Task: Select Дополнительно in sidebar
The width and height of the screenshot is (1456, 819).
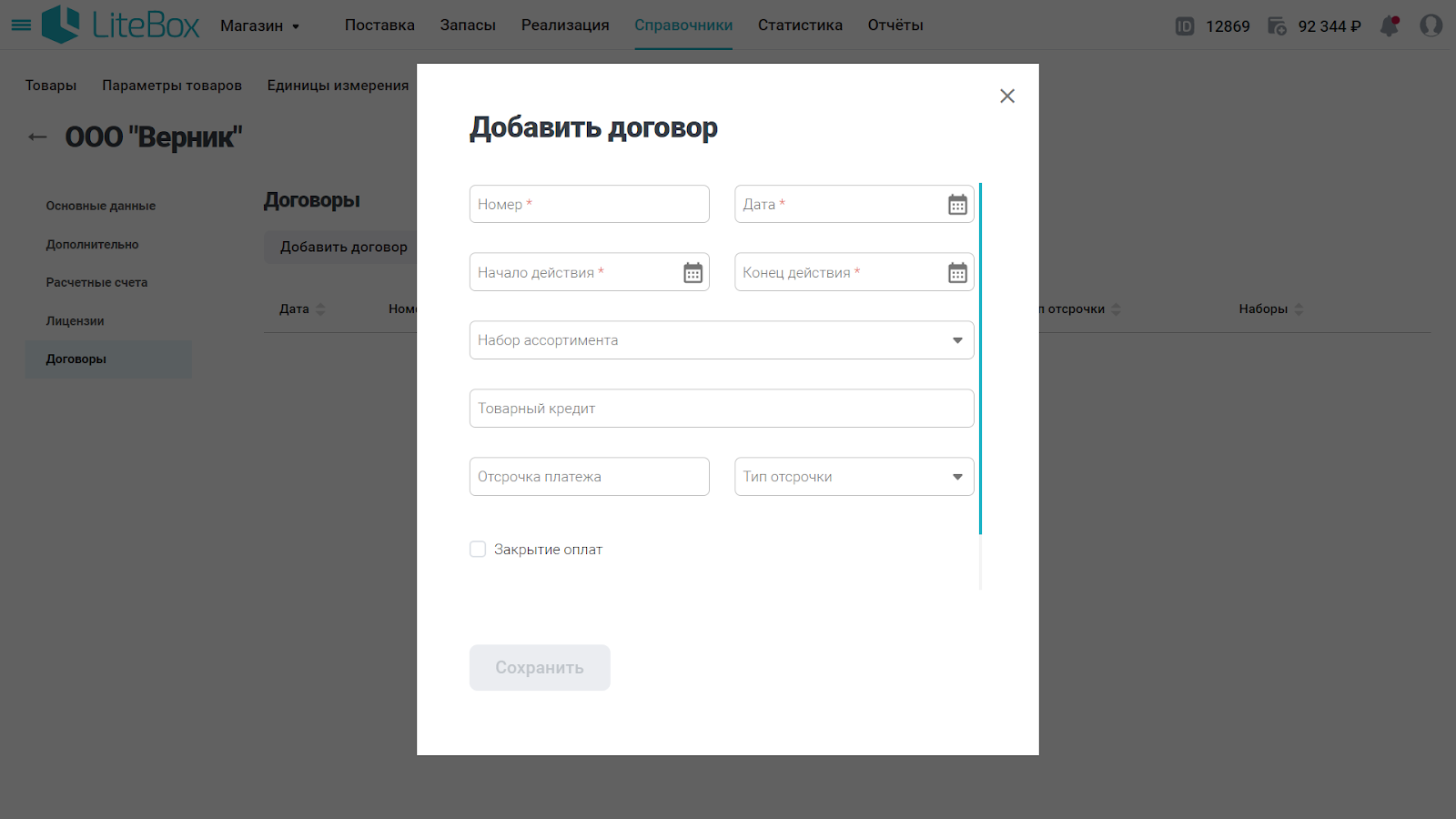Action: (93, 245)
